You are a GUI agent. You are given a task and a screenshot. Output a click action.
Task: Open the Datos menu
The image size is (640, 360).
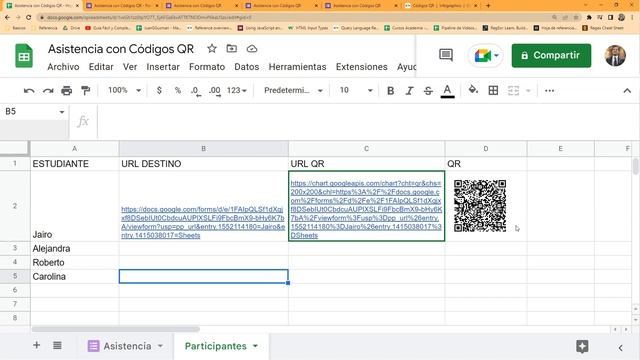247,67
